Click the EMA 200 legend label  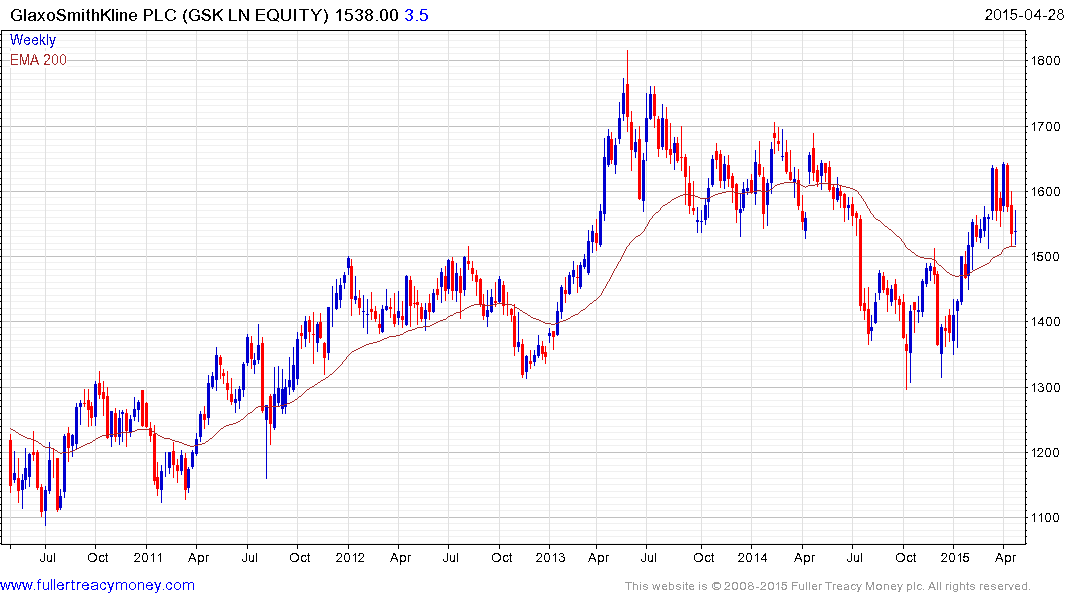pyautogui.click(x=38, y=60)
